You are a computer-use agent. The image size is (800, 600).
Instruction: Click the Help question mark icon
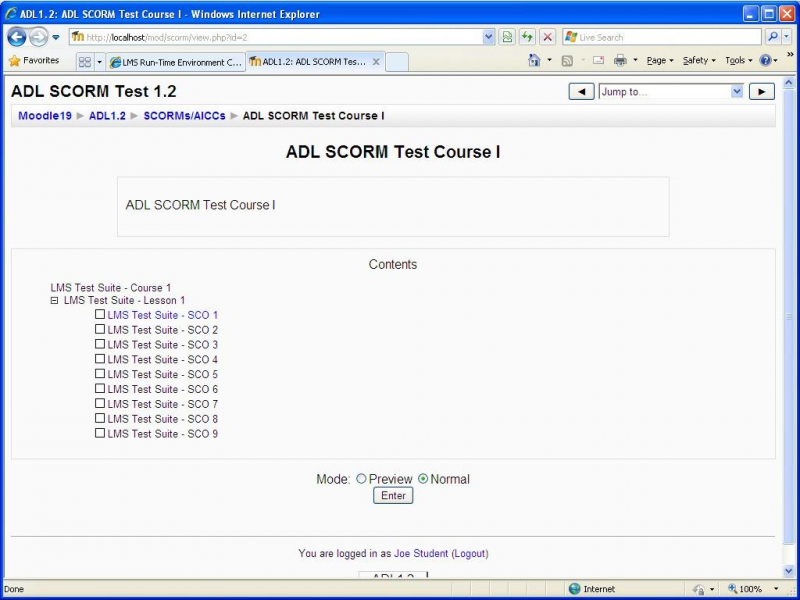coord(765,61)
